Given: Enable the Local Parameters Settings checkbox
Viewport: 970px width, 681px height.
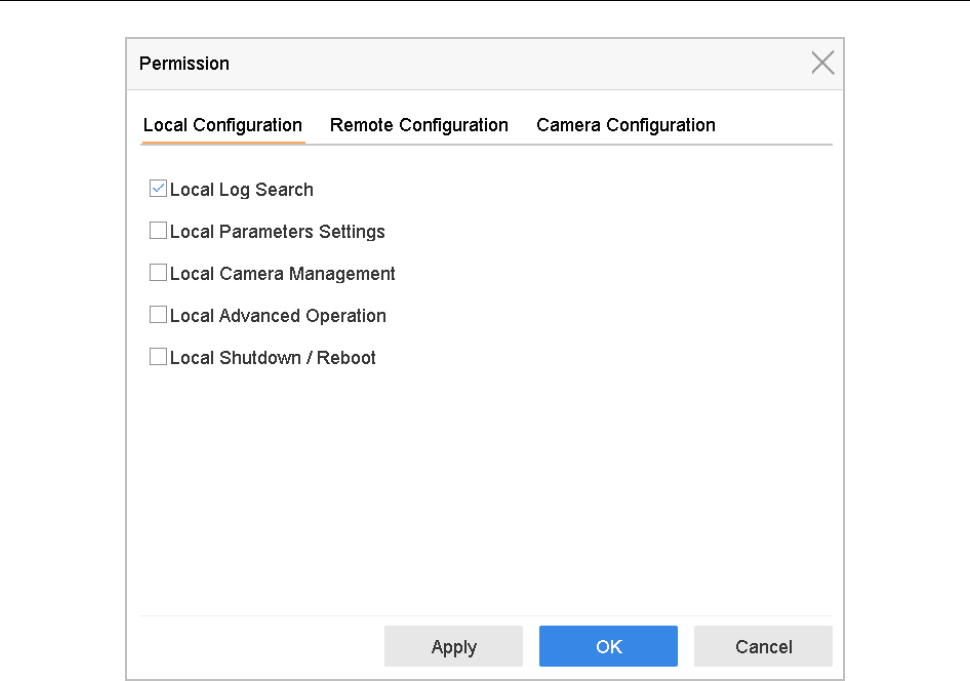Looking at the screenshot, I should point(158,231).
